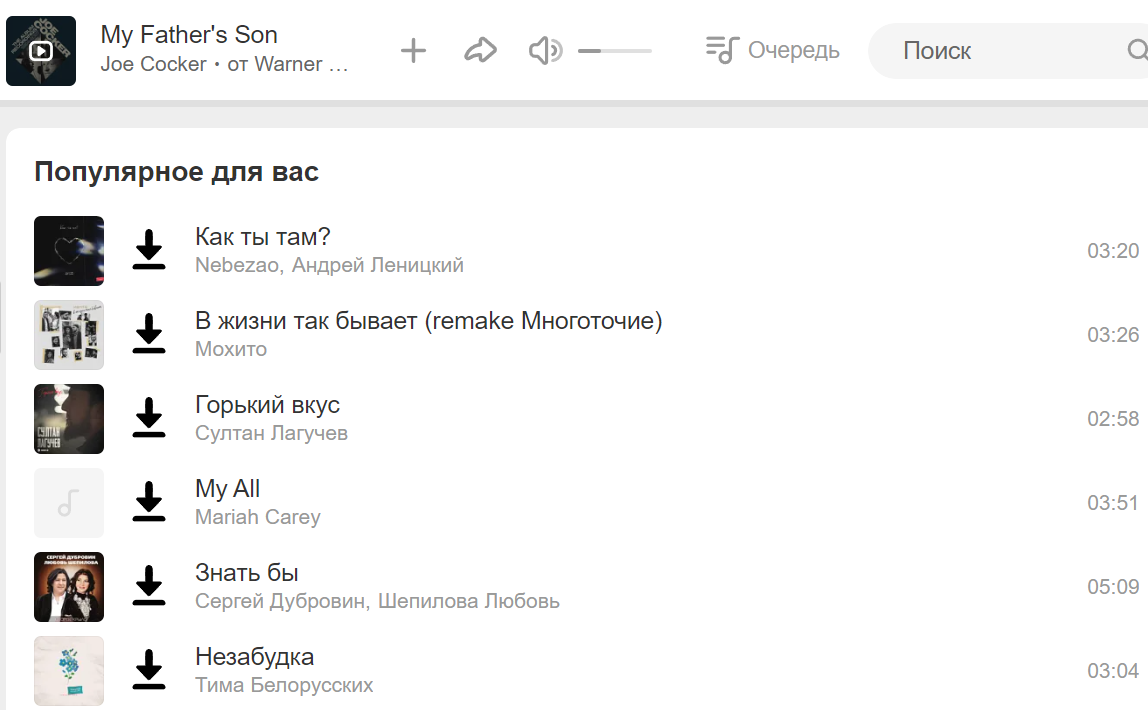Open the Очередь playback queue
1148x710 pixels.
coord(772,50)
